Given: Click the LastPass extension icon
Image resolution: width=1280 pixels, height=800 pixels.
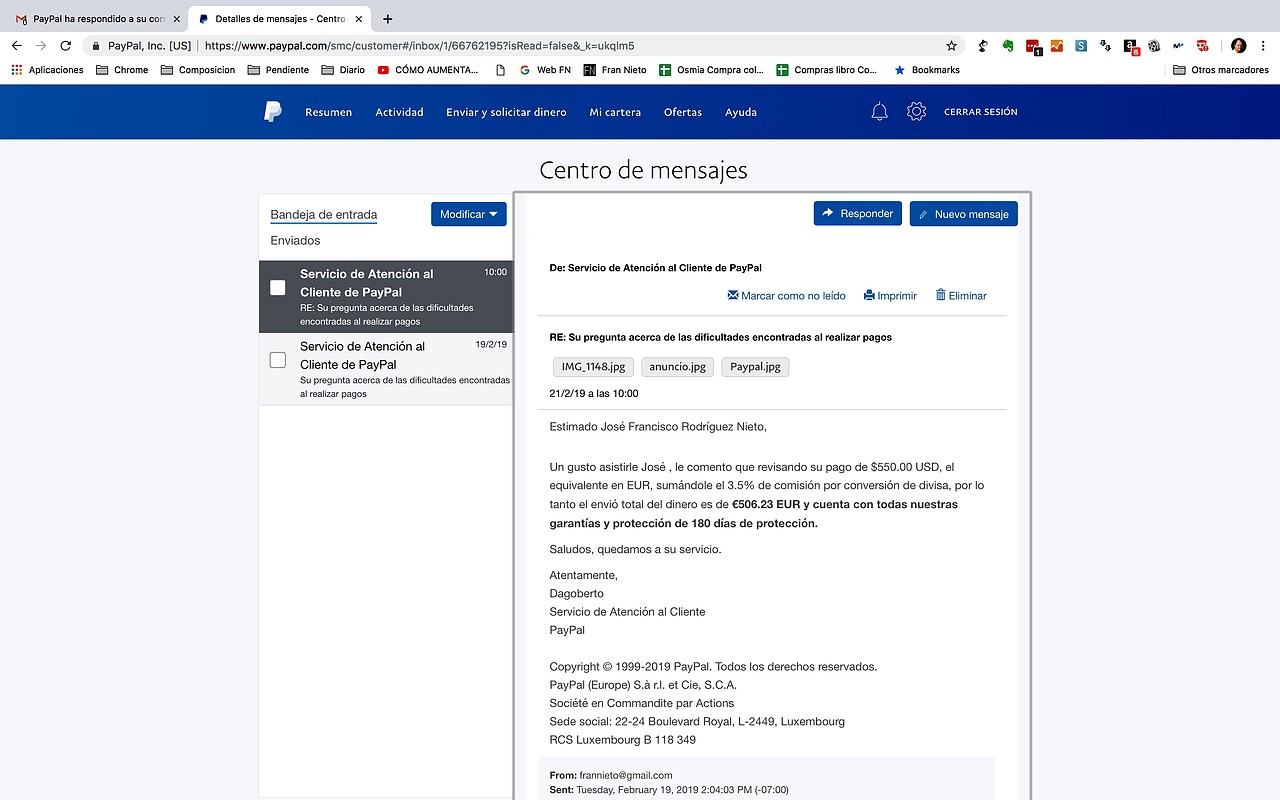Looking at the screenshot, I should [1033, 46].
